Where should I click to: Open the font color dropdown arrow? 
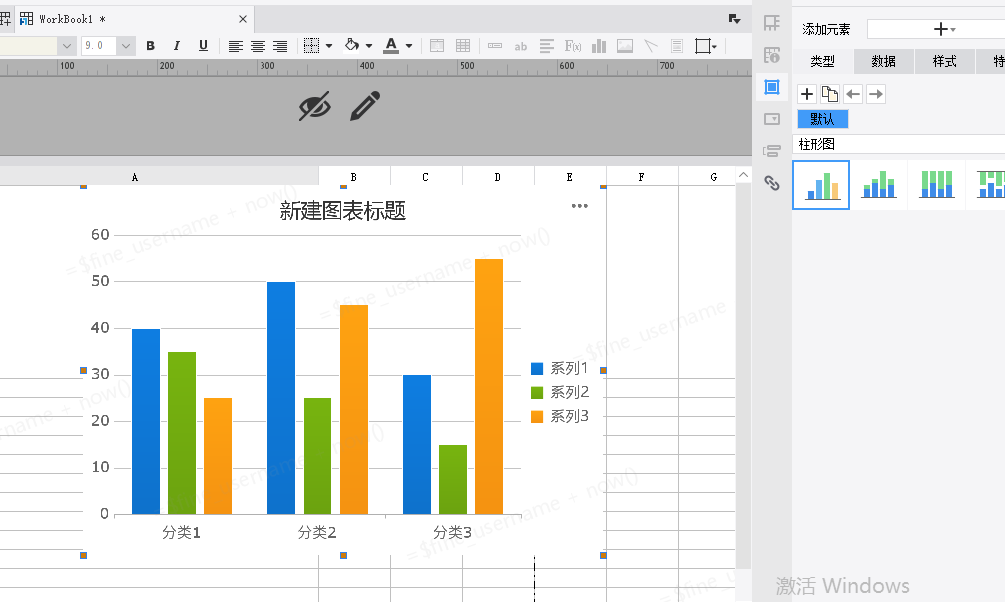click(409, 46)
